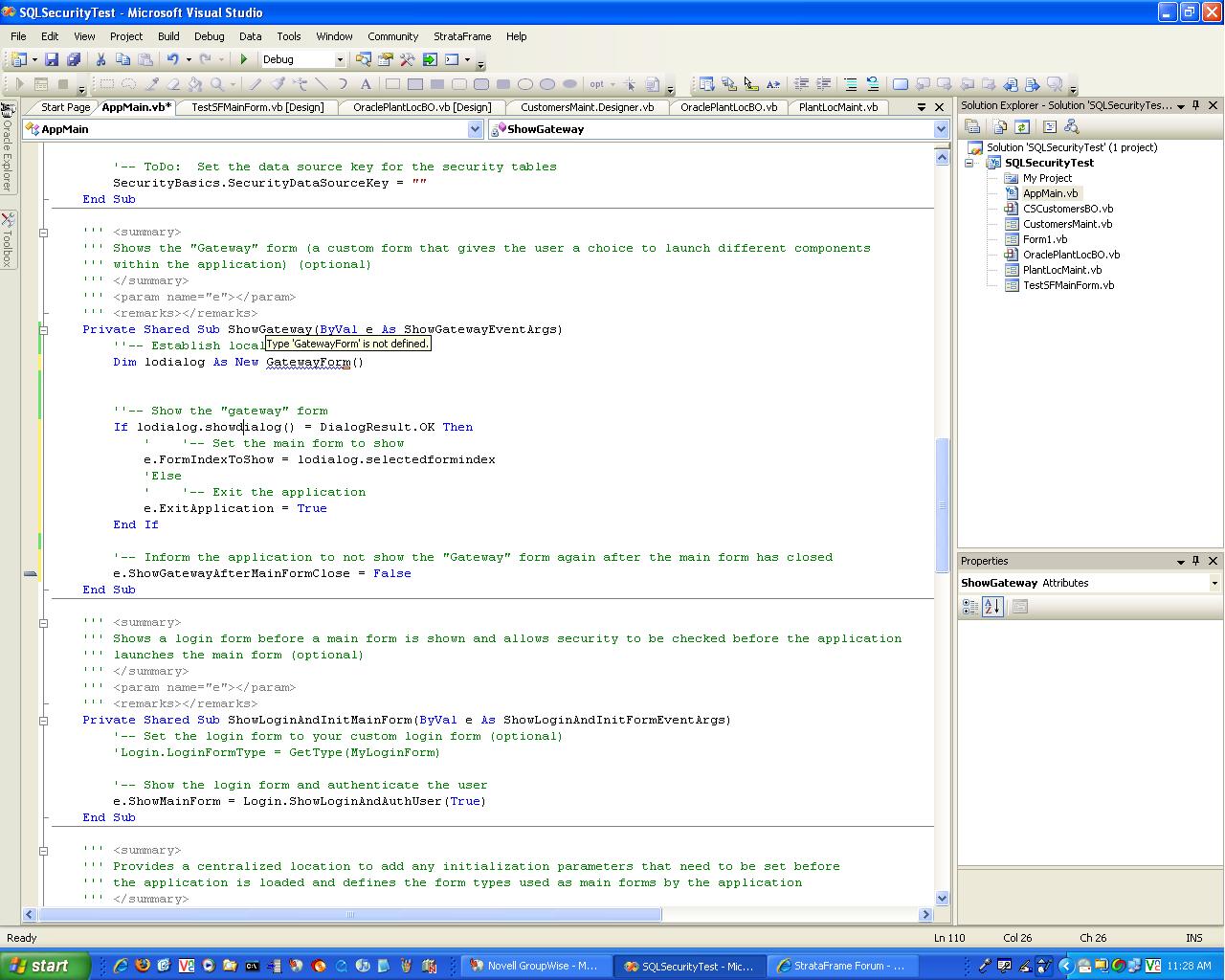Collapse the SQLSecurityTest project node
The height and width of the screenshot is (980, 1225).
[969, 163]
